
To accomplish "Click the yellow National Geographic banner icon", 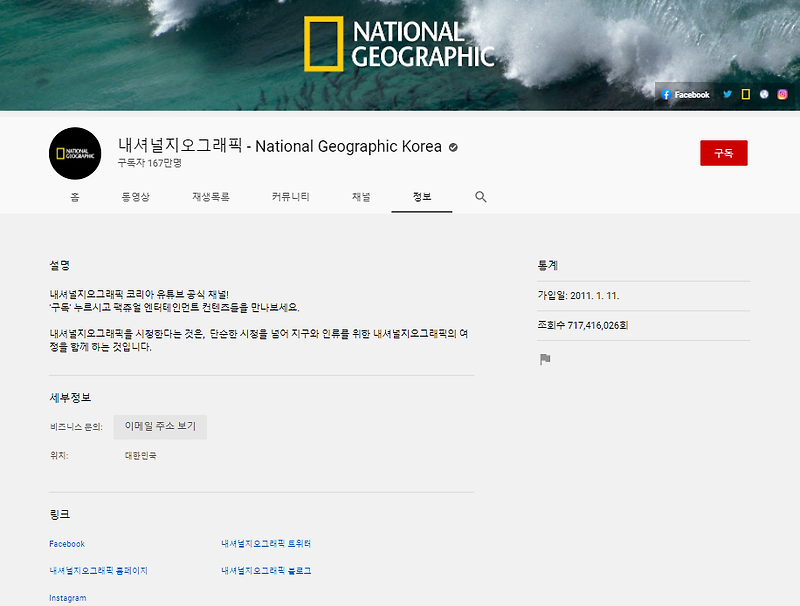I will 746,94.
